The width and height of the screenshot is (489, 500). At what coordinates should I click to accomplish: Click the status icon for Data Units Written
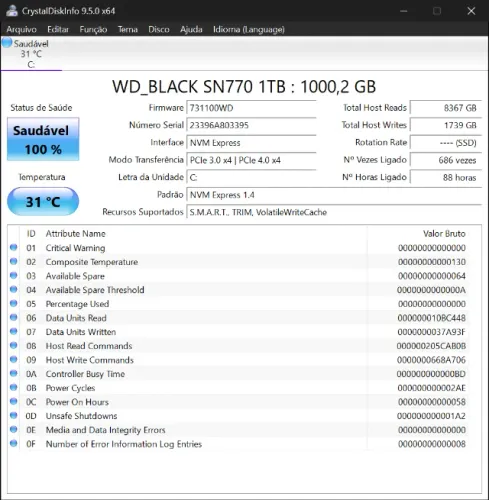14,331
